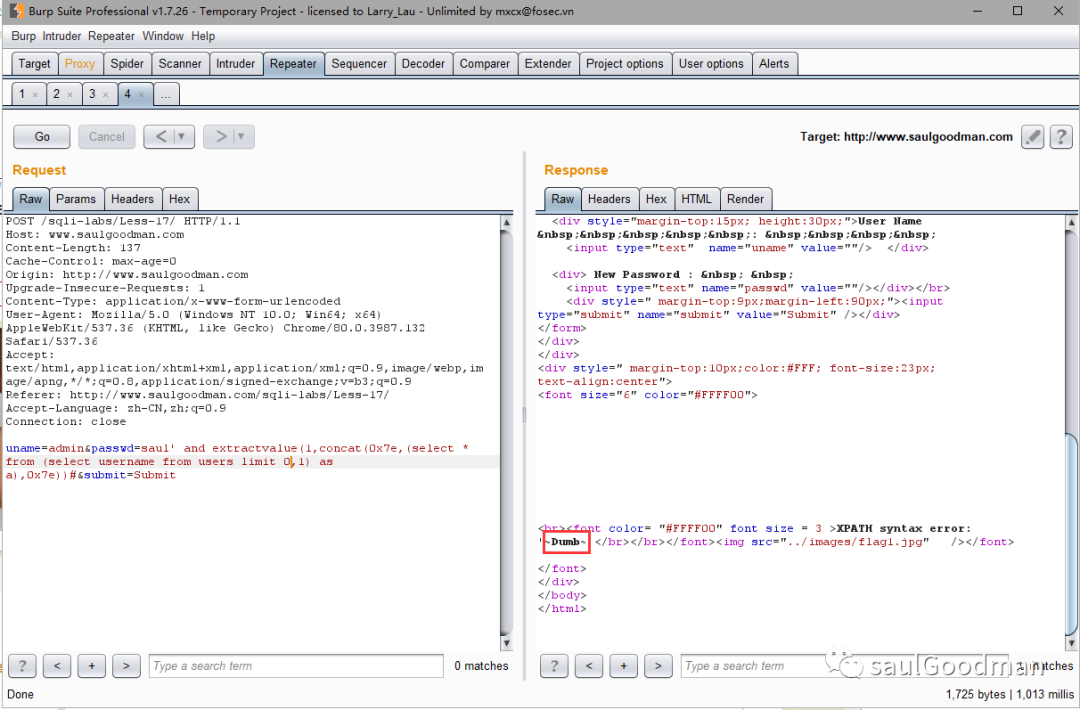The height and width of the screenshot is (710, 1080).
Task: Click request pane scrollbar up arrow
Action: coord(506,222)
